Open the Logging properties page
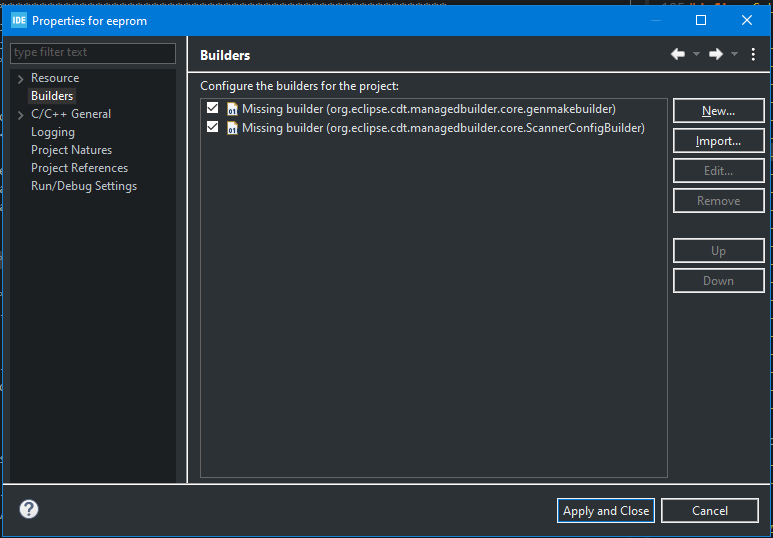 click(53, 132)
